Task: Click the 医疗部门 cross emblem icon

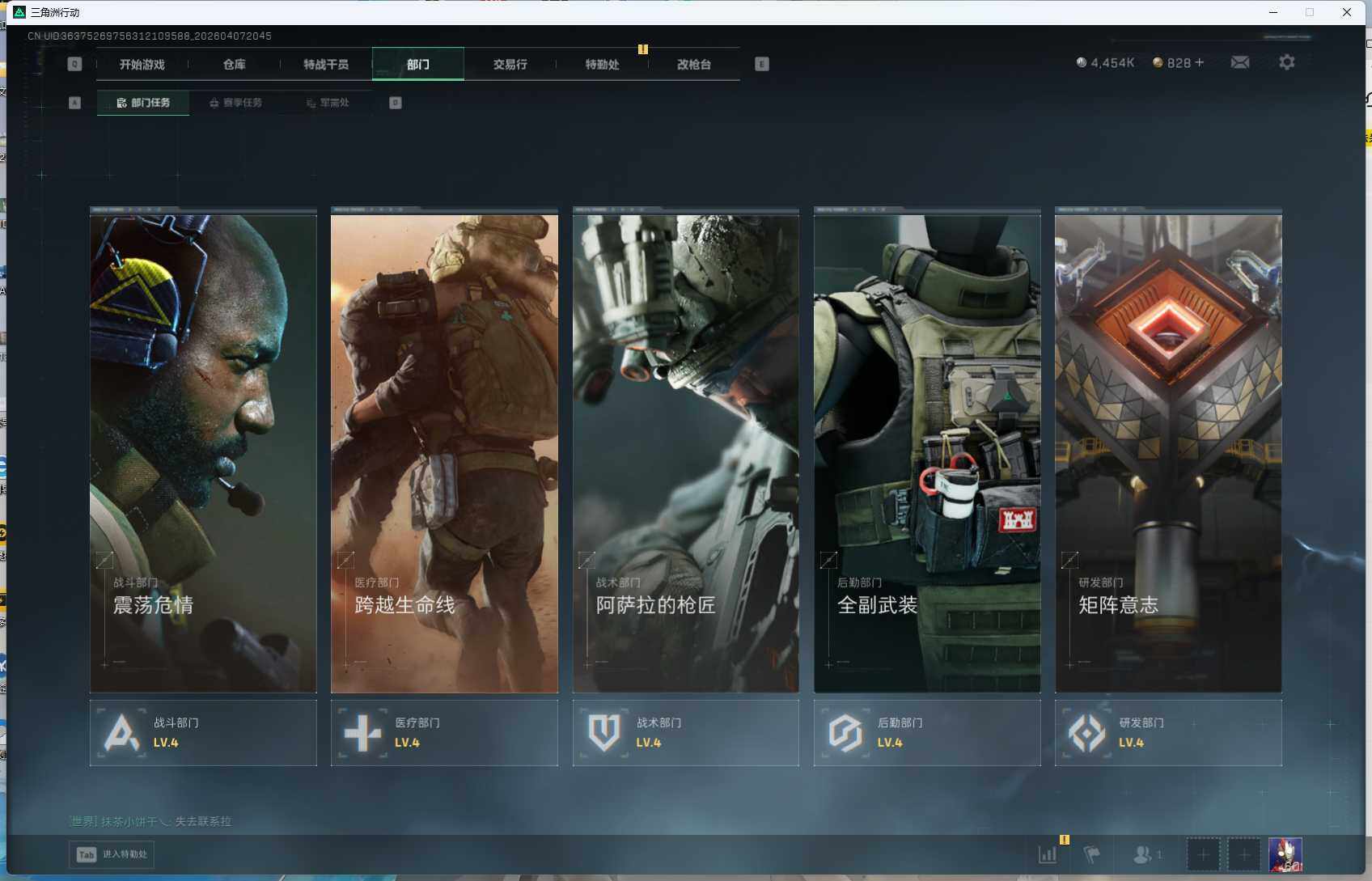Action: point(362,733)
